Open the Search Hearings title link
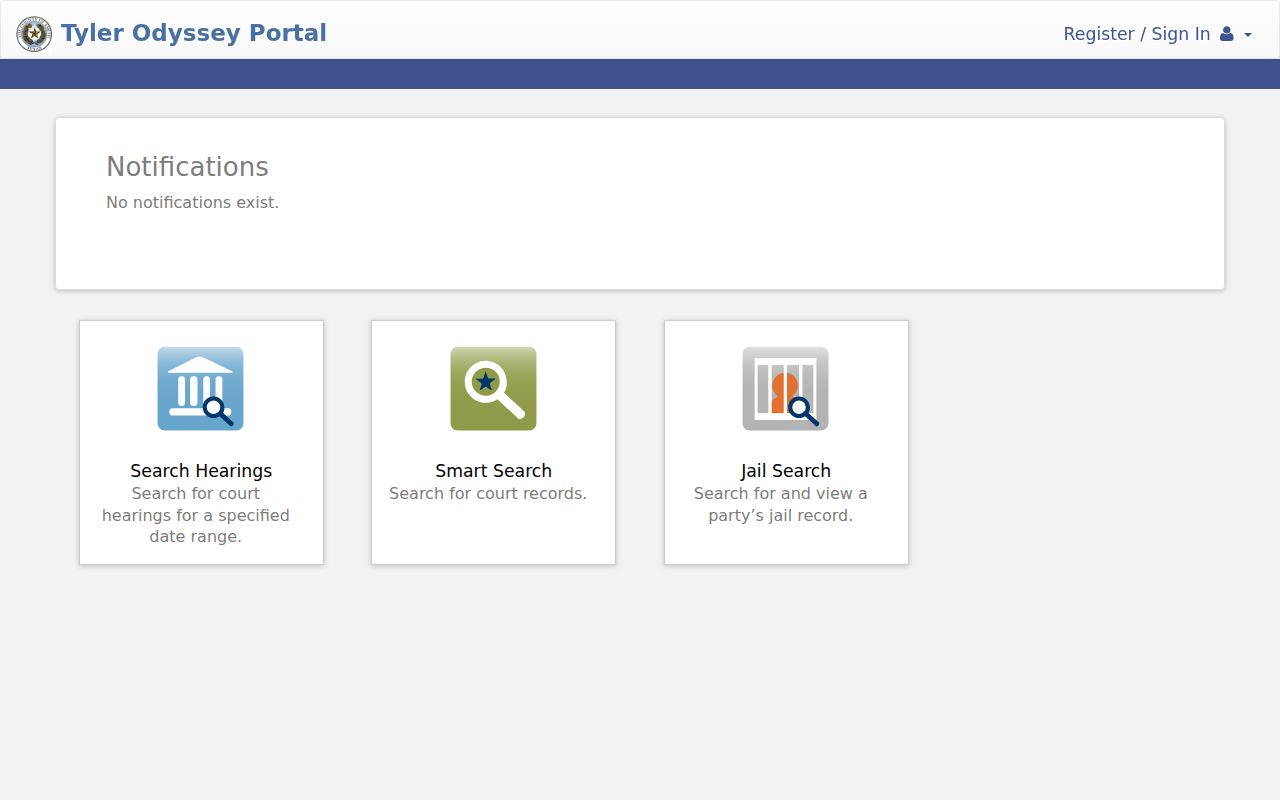 pyautogui.click(x=201, y=471)
